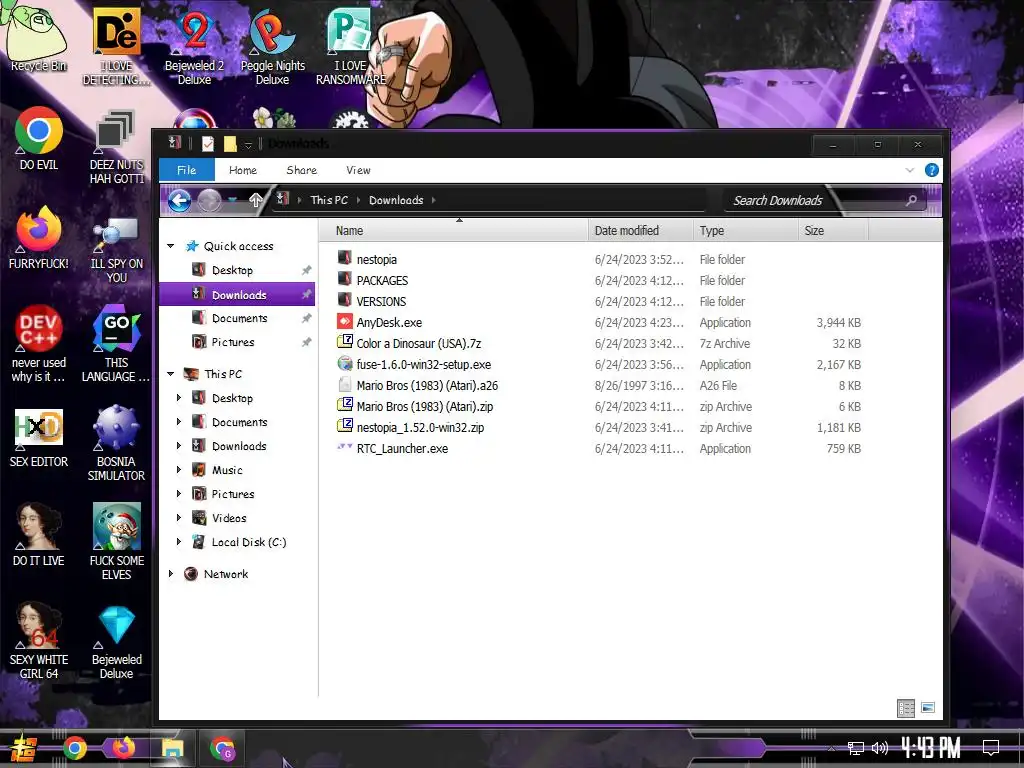Image resolution: width=1024 pixels, height=768 pixels.
Task: Open the Action Center notification icon
Action: coord(991,747)
